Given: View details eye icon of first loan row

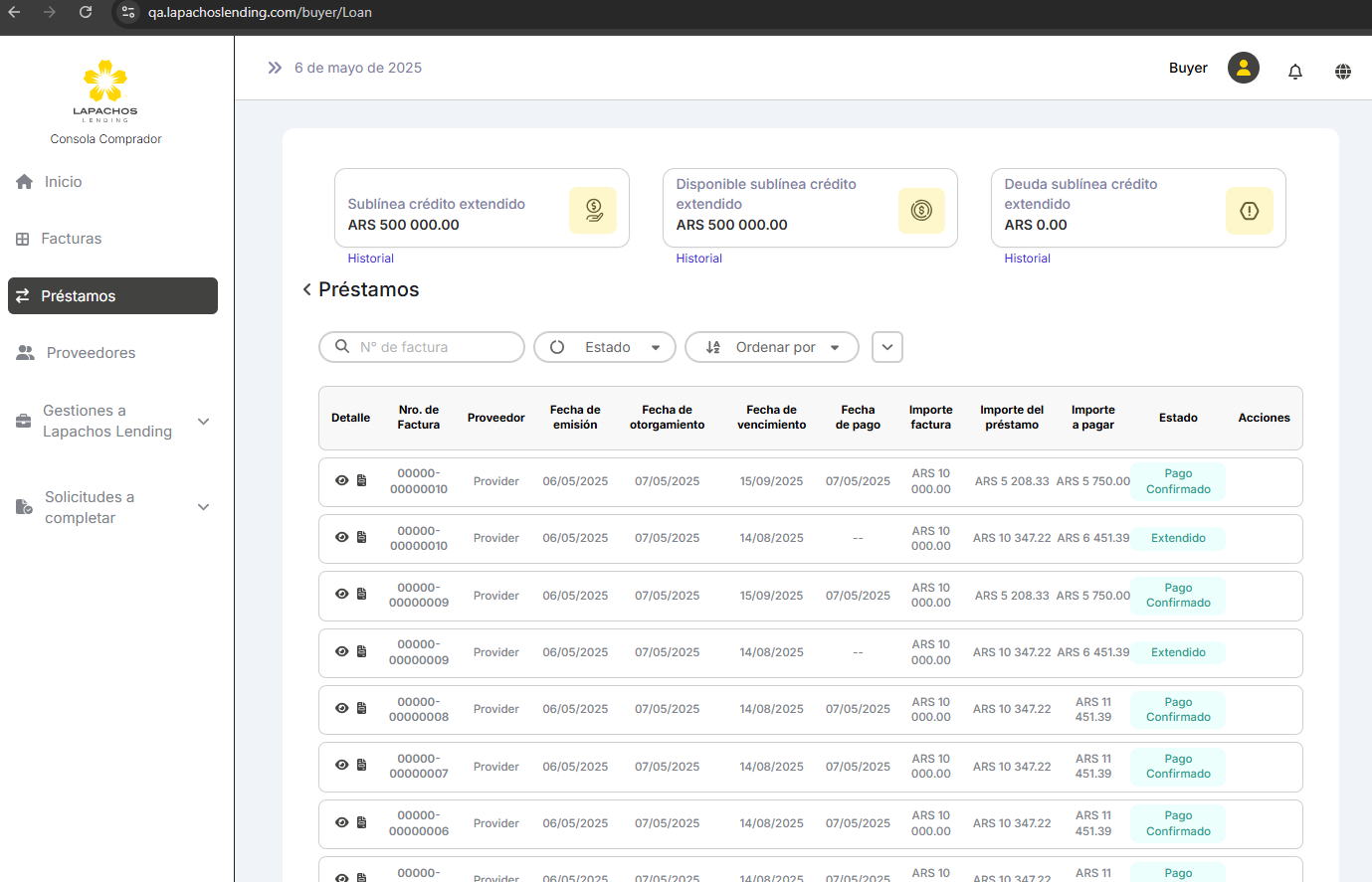Looking at the screenshot, I should 341,480.
